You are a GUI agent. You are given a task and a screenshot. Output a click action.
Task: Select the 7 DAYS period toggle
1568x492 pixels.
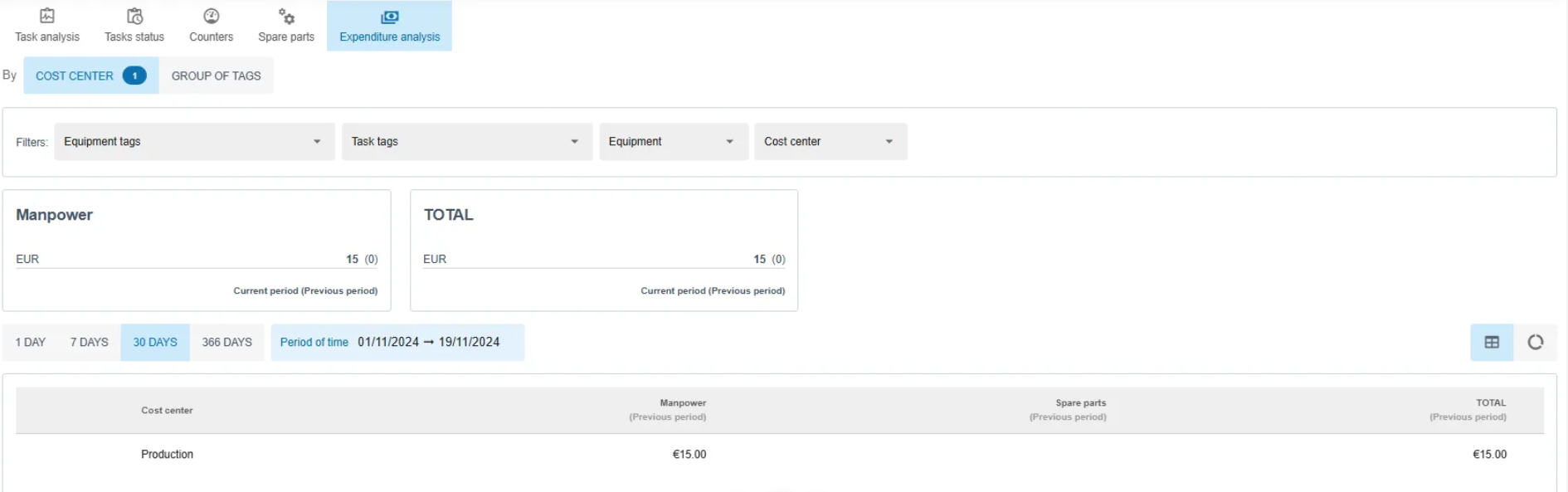(x=90, y=342)
